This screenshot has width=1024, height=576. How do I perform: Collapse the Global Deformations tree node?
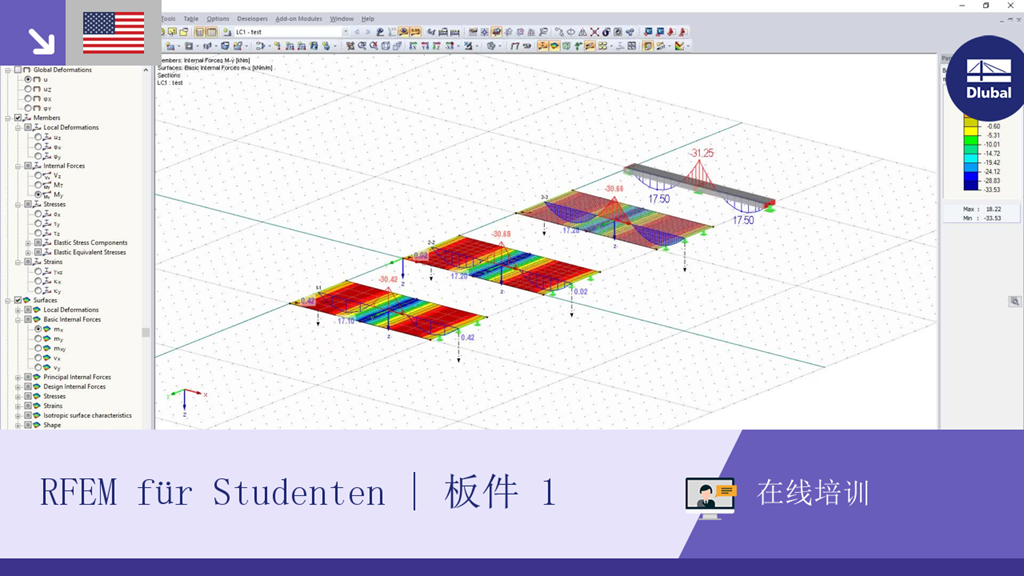tap(8, 69)
